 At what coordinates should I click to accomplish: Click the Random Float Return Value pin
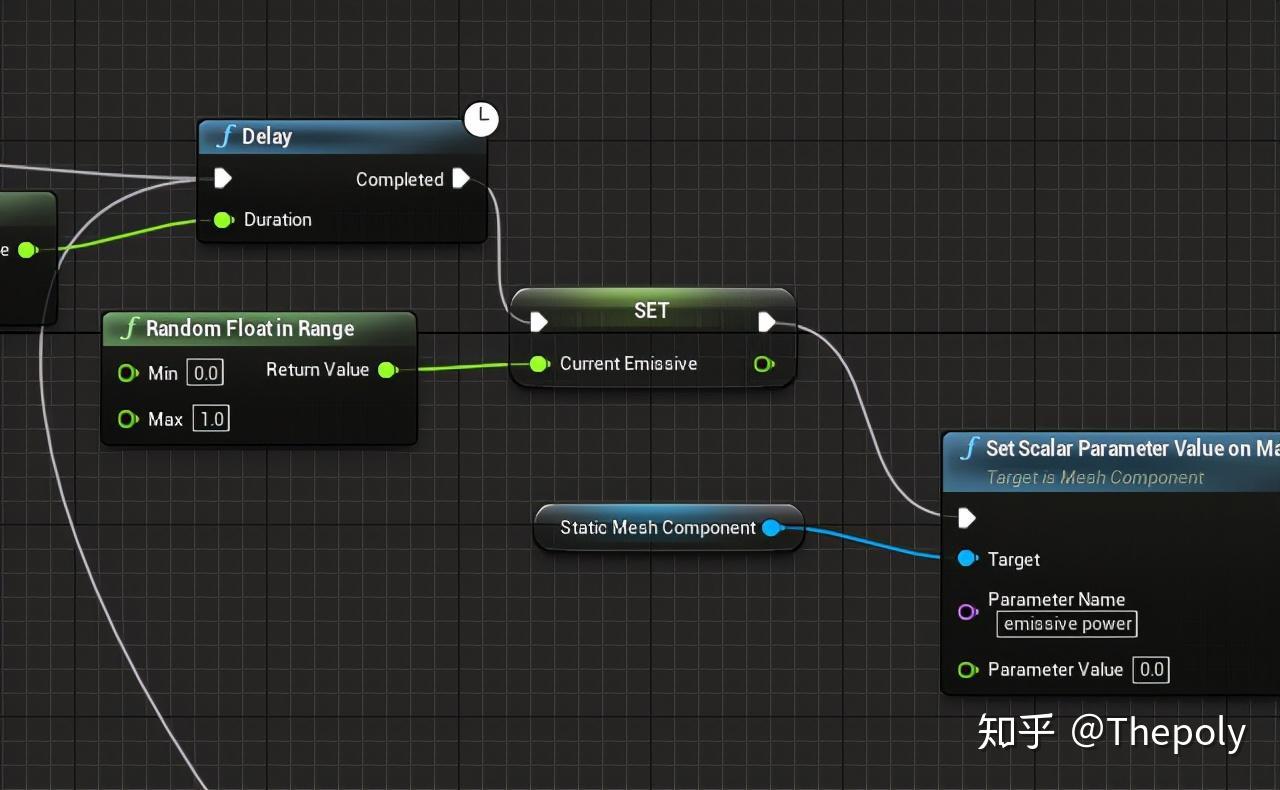[388, 370]
